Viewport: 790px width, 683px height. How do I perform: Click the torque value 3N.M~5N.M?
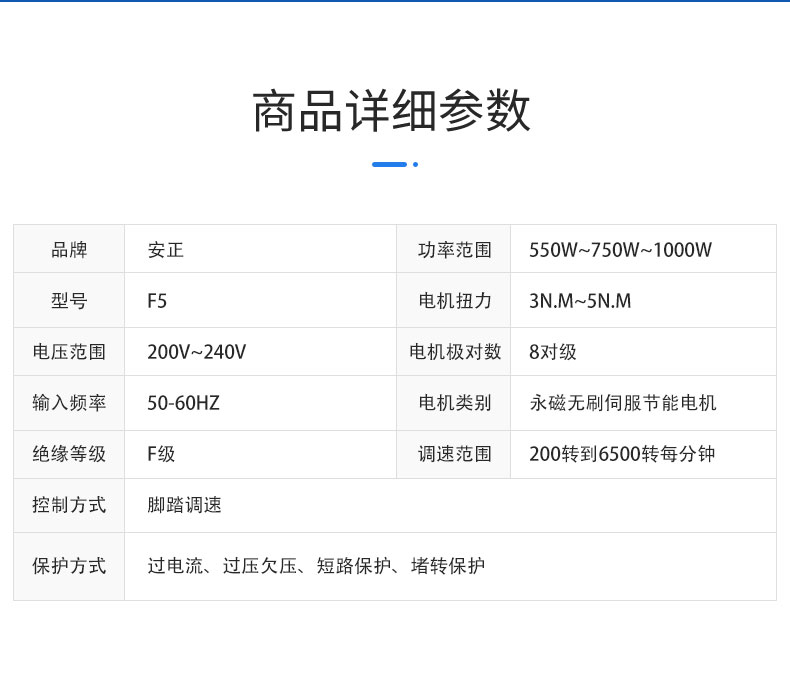point(580,301)
